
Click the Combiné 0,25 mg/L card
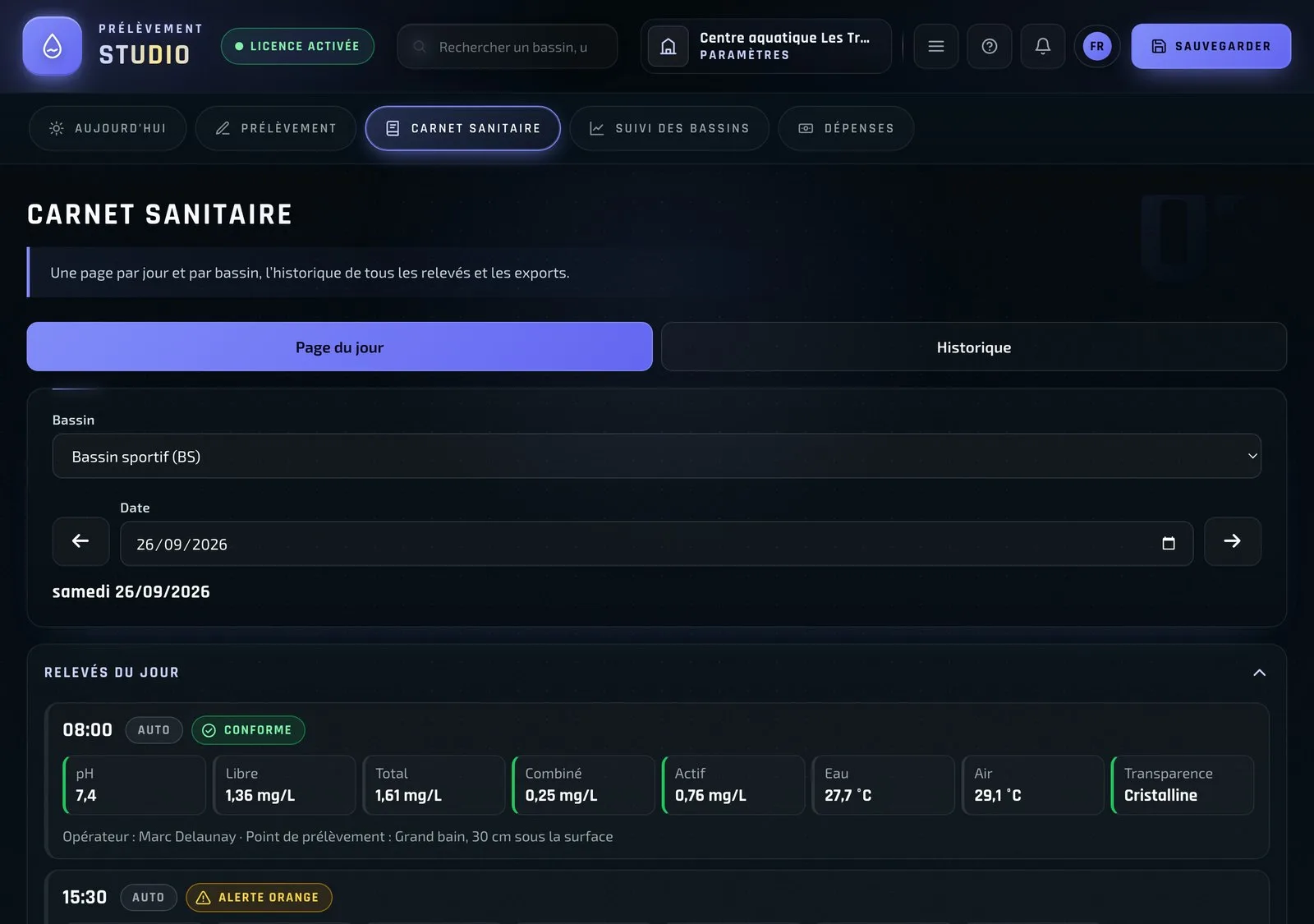(x=584, y=785)
